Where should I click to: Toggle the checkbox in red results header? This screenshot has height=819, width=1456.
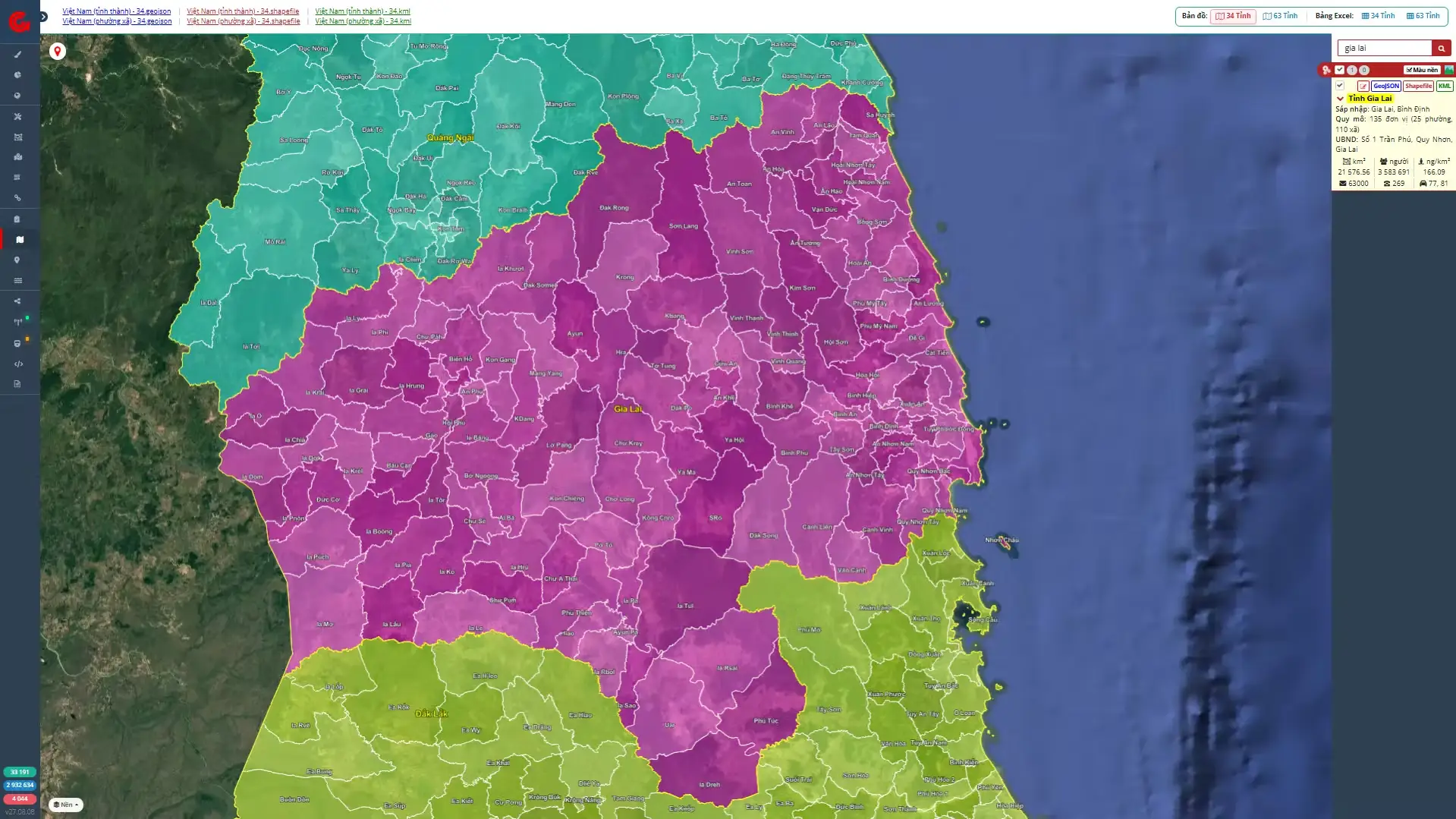point(1339,70)
